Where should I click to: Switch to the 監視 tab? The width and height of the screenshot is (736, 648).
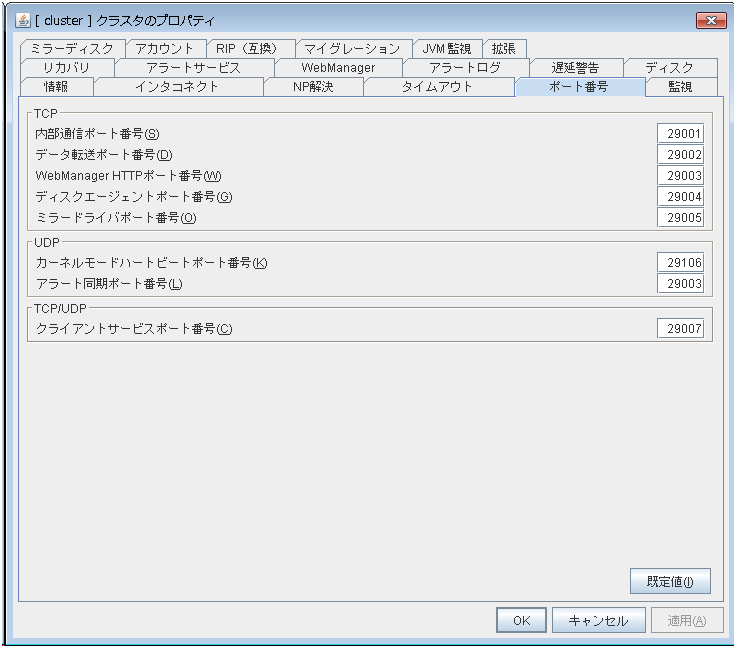680,87
